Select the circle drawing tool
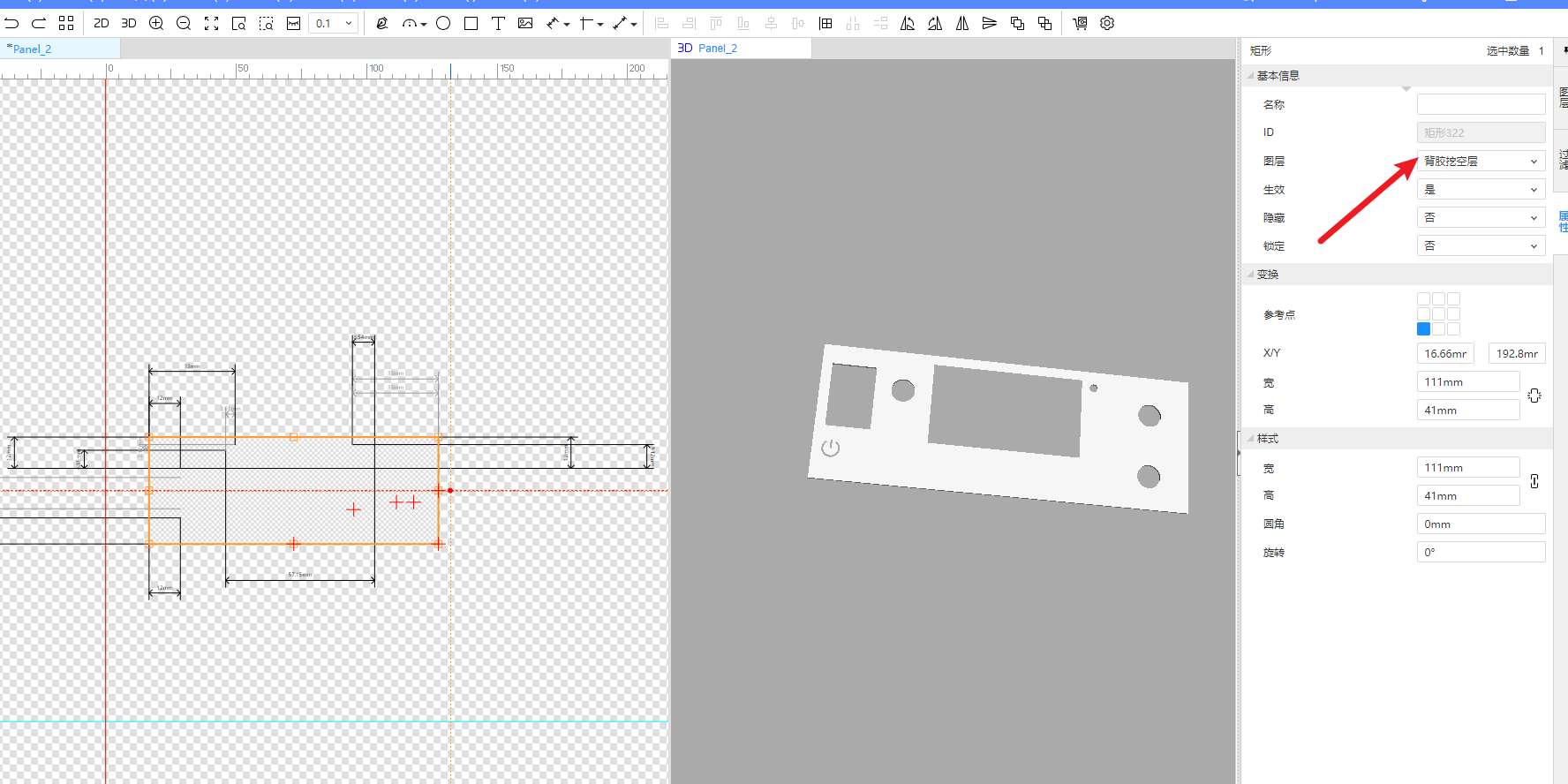This screenshot has width=1568, height=784. coord(443,23)
